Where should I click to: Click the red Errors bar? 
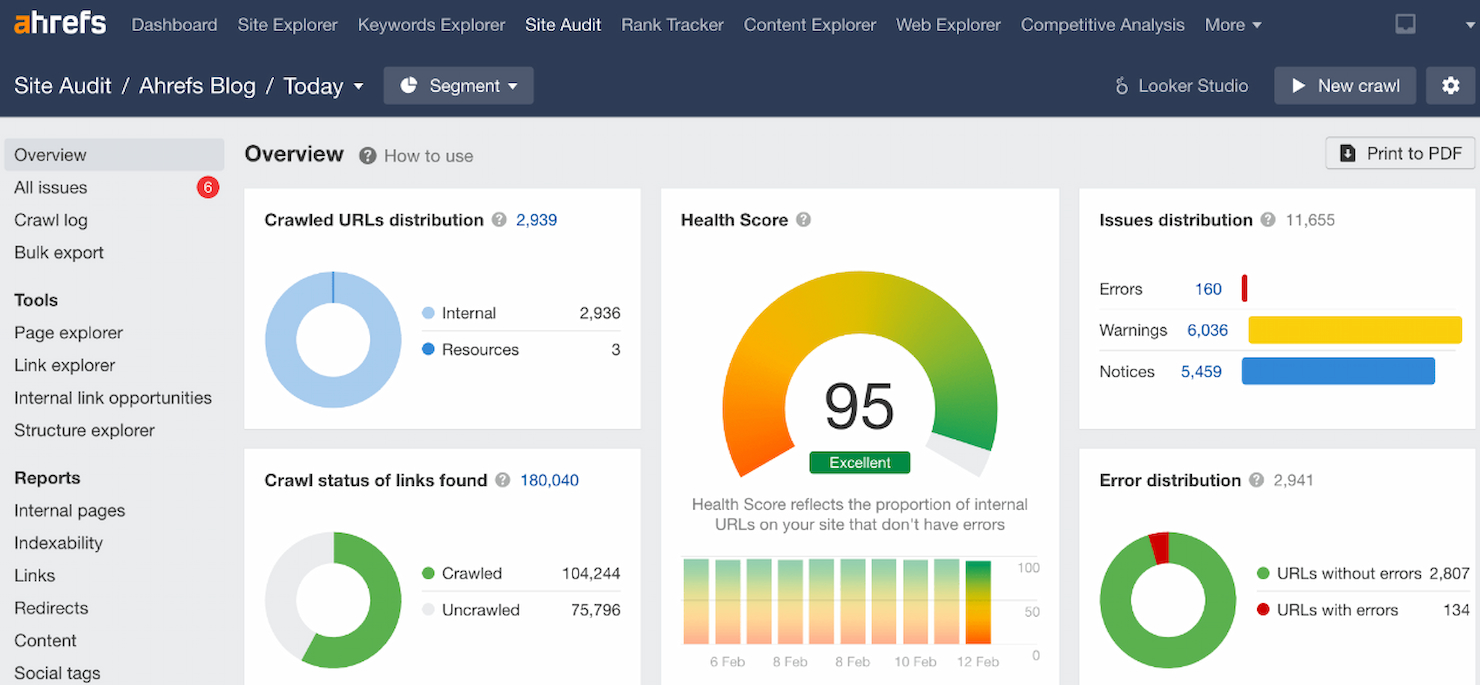click(x=1245, y=289)
